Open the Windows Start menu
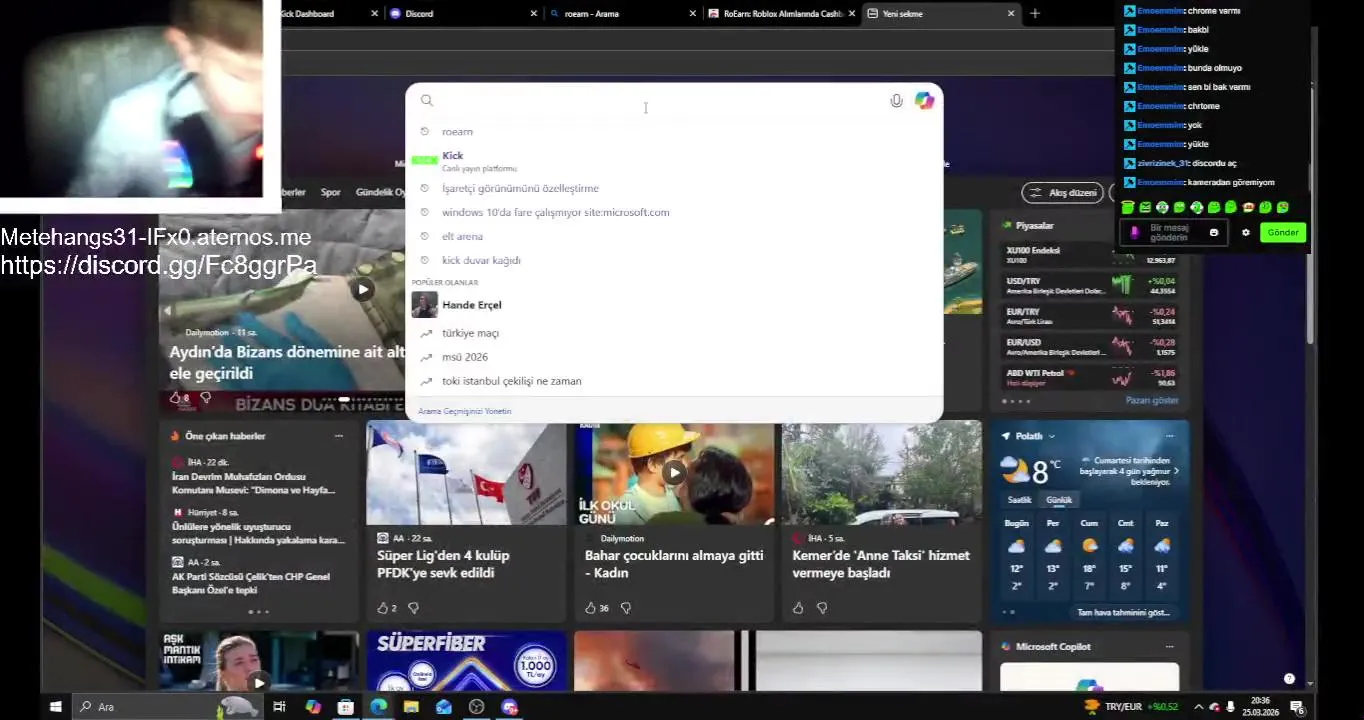 coord(56,707)
